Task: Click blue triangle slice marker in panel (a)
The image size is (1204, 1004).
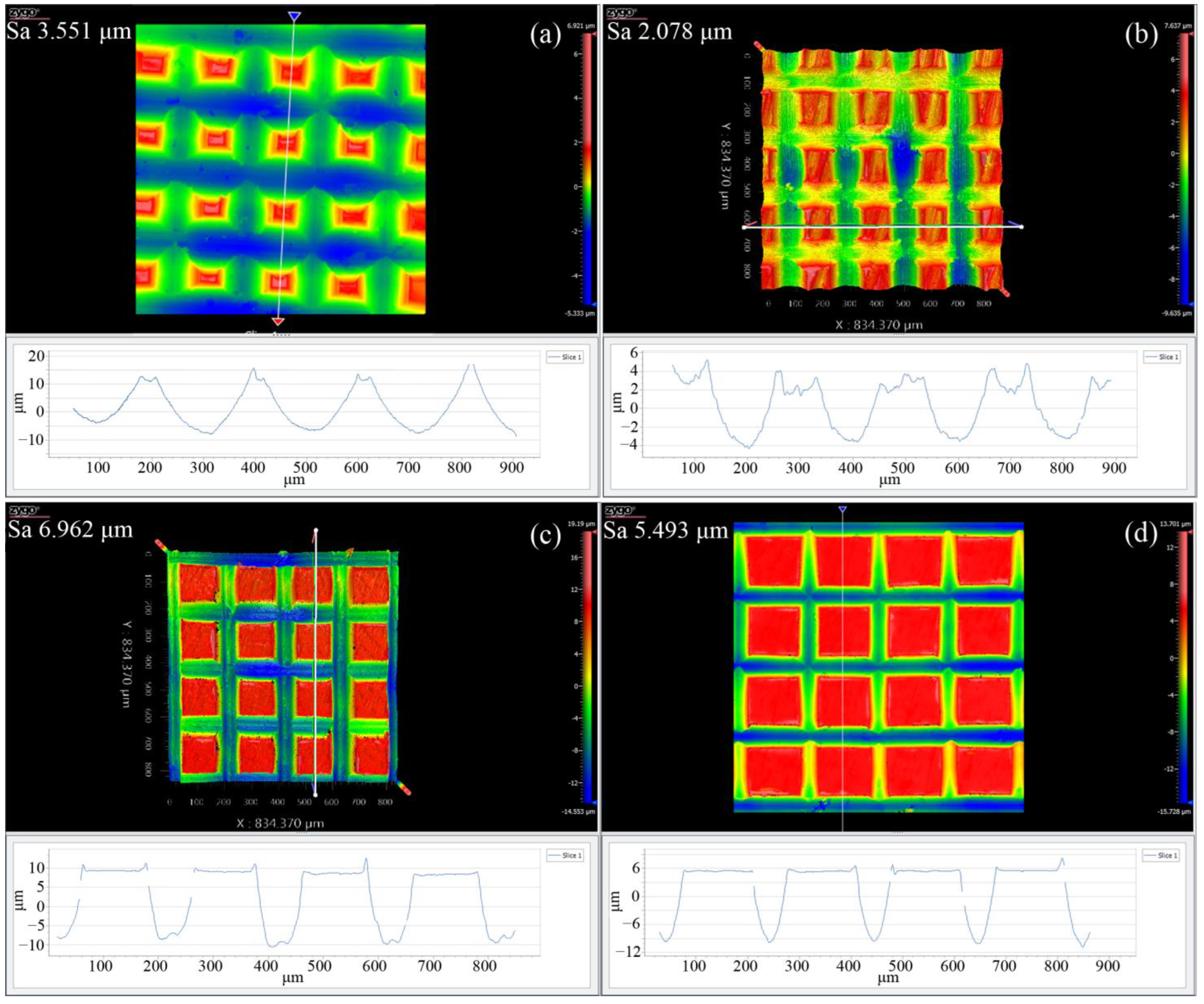Action: (294, 17)
